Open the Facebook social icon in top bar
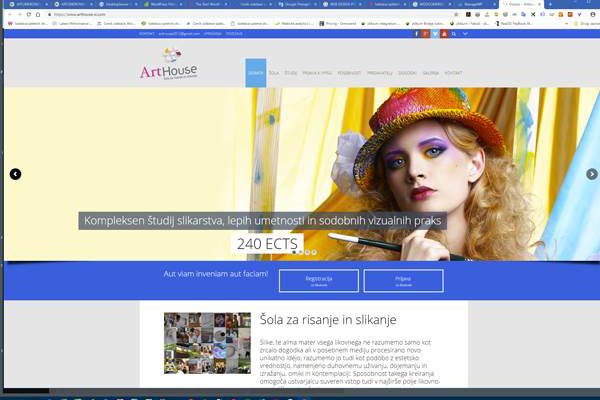Image resolution: width=600 pixels, height=400 pixels. (417, 34)
